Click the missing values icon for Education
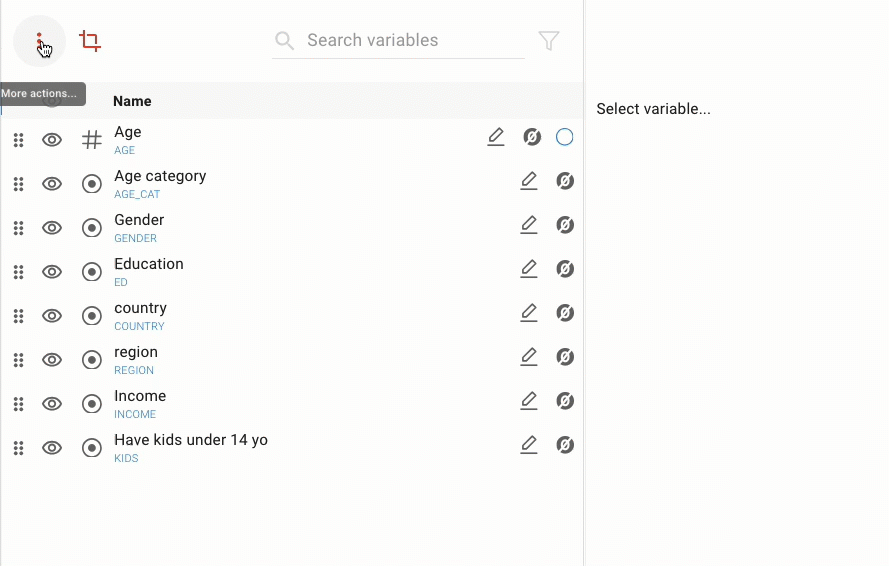Screen dimensions: 889x566 (565, 269)
